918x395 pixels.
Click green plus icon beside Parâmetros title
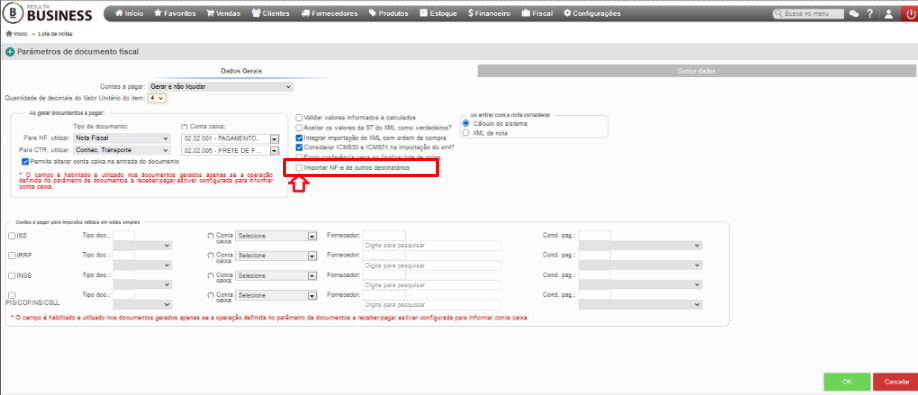click(x=10, y=52)
